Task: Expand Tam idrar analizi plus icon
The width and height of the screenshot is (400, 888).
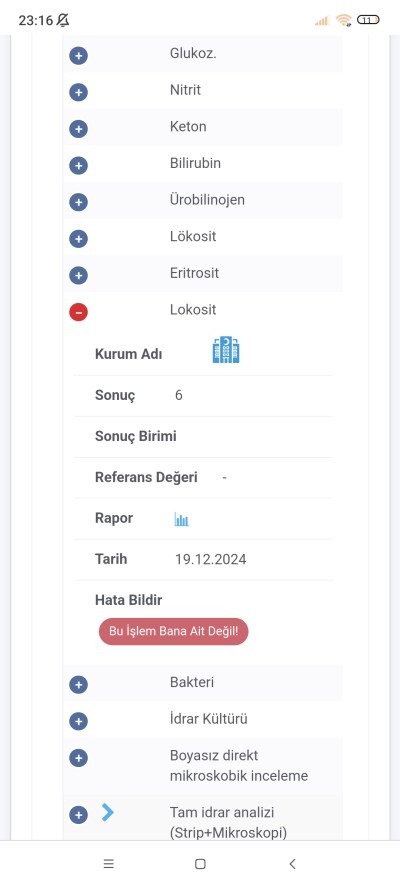Action: coord(78,815)
